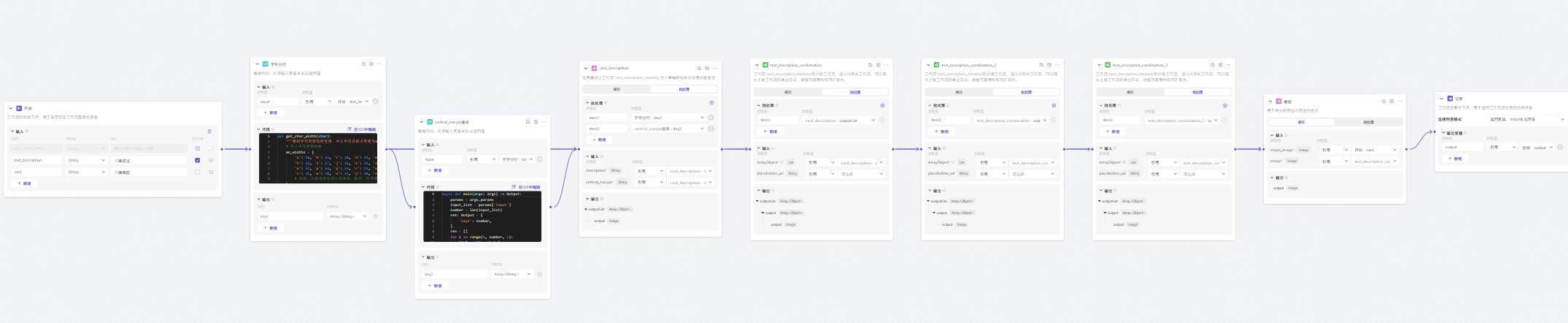Check the required checkbox for the card variable
This screenshot has height=323, width=1568.
197,172
